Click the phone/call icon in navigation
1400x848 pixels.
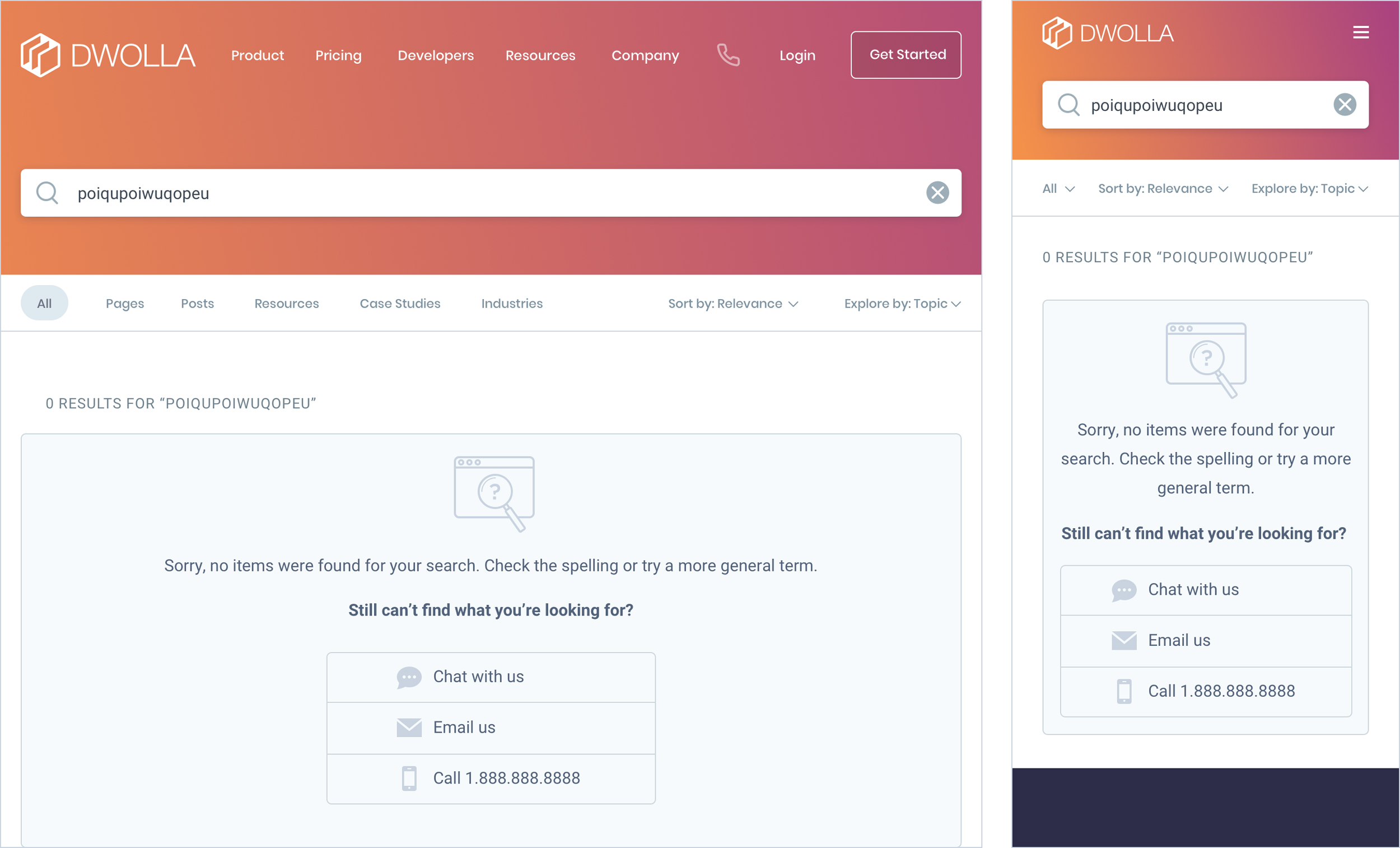tap(727, 55)
